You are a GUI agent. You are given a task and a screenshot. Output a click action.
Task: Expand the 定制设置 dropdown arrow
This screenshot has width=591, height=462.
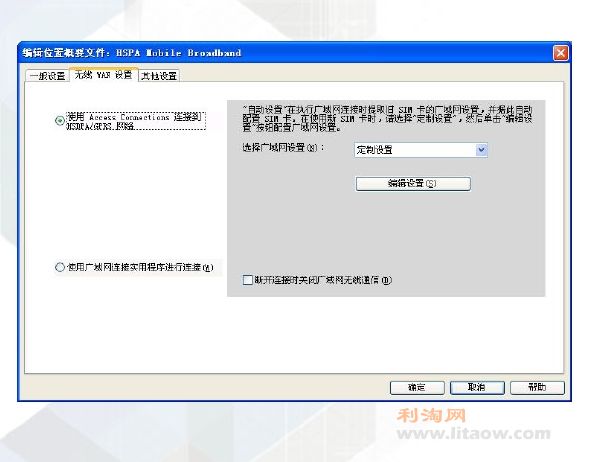pyautogui.click(x=481, y=150)
